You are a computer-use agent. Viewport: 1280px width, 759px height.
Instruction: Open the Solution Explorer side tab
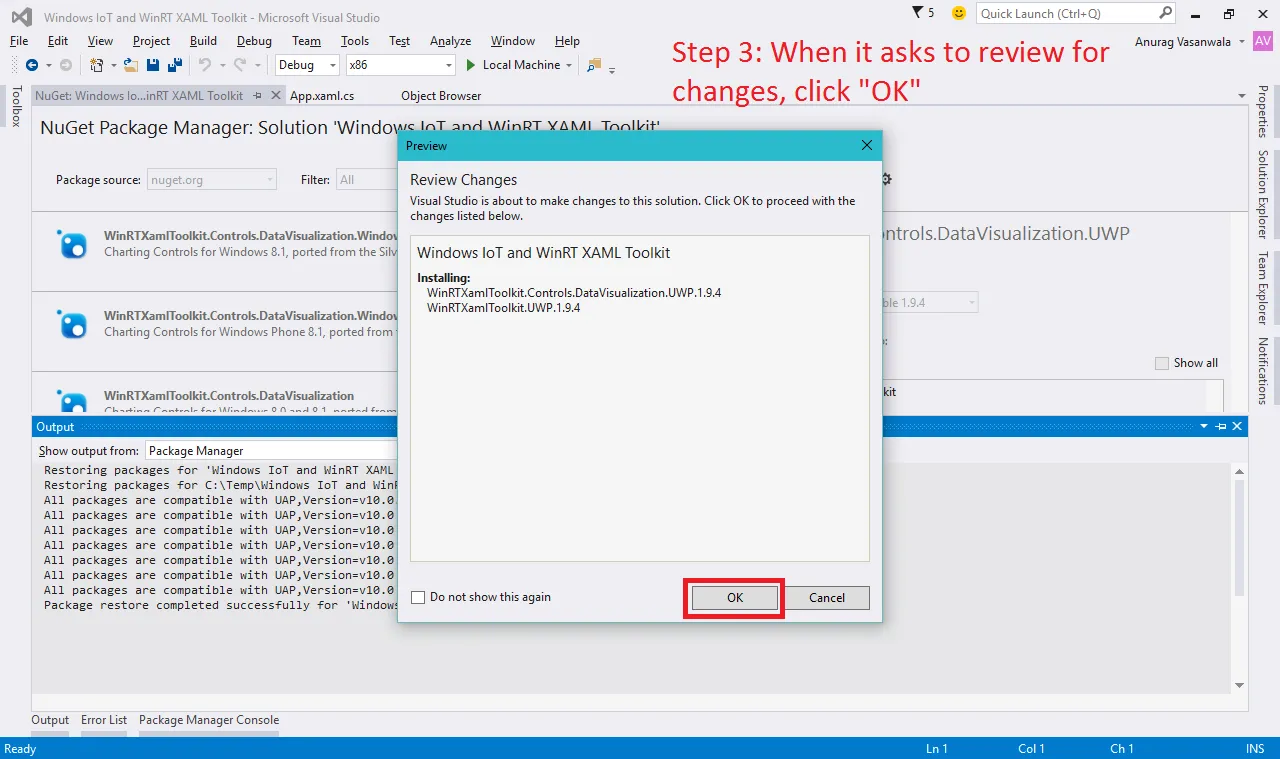(1263, 195)
